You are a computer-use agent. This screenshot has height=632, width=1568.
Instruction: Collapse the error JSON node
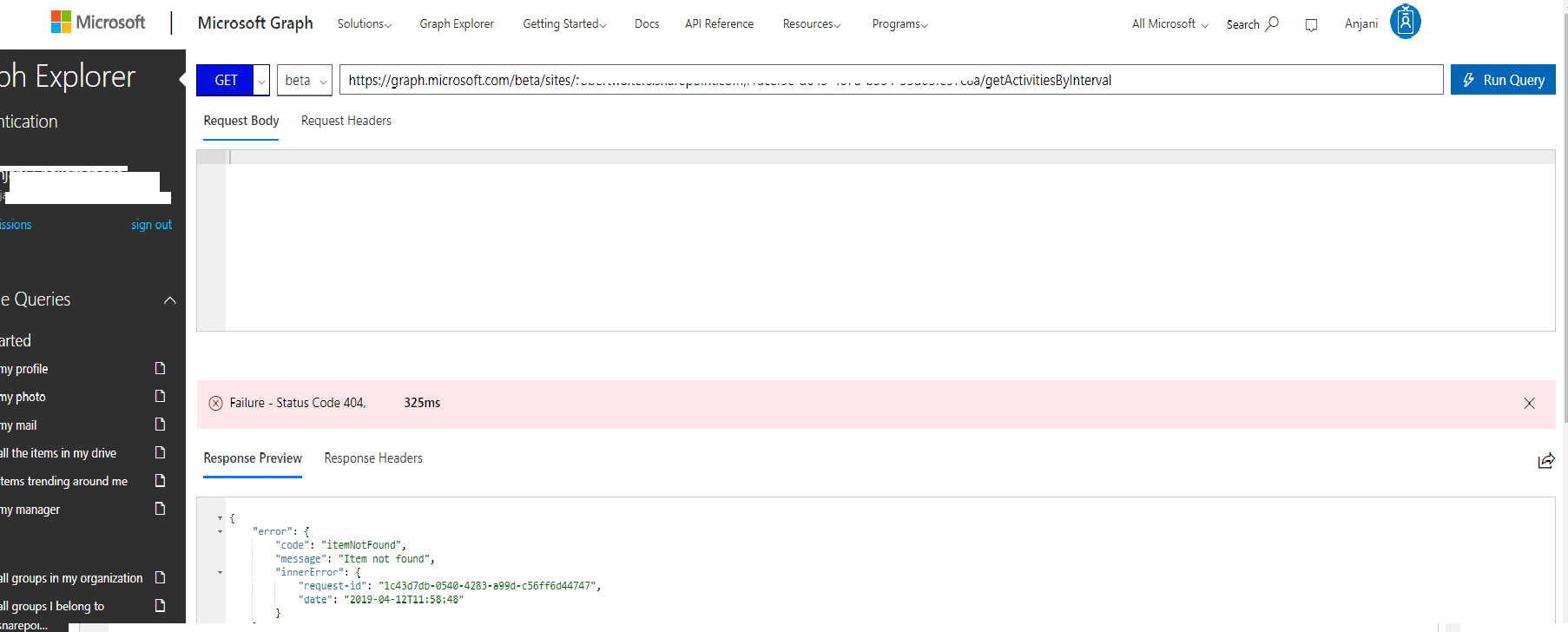click(x=220, y=531)
